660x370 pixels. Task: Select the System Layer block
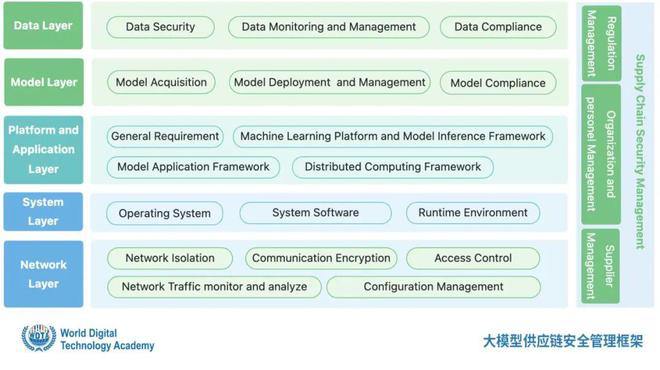[43, 211]
